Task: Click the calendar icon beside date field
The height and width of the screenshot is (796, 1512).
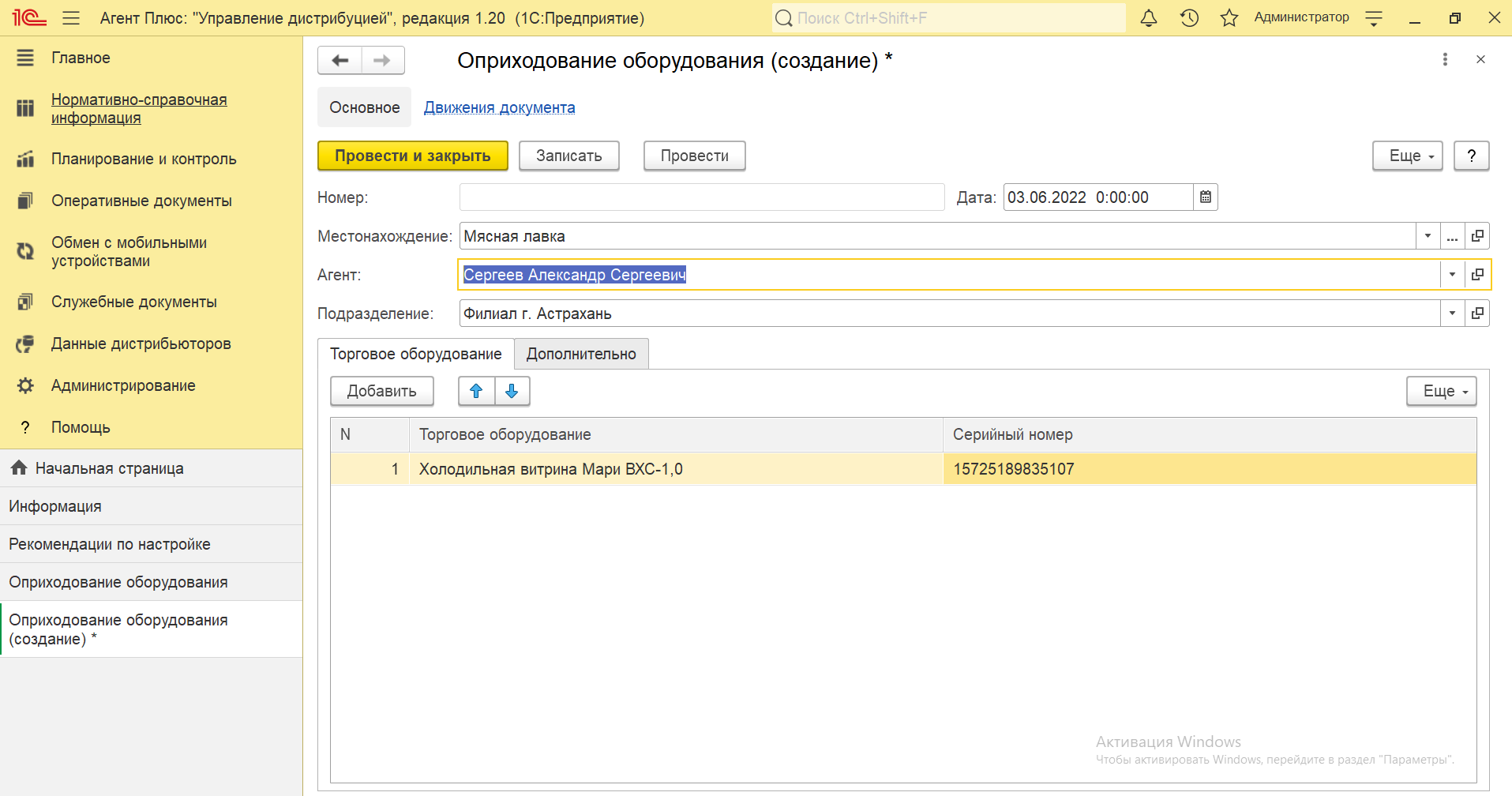Action: (x=1206, y=197)
